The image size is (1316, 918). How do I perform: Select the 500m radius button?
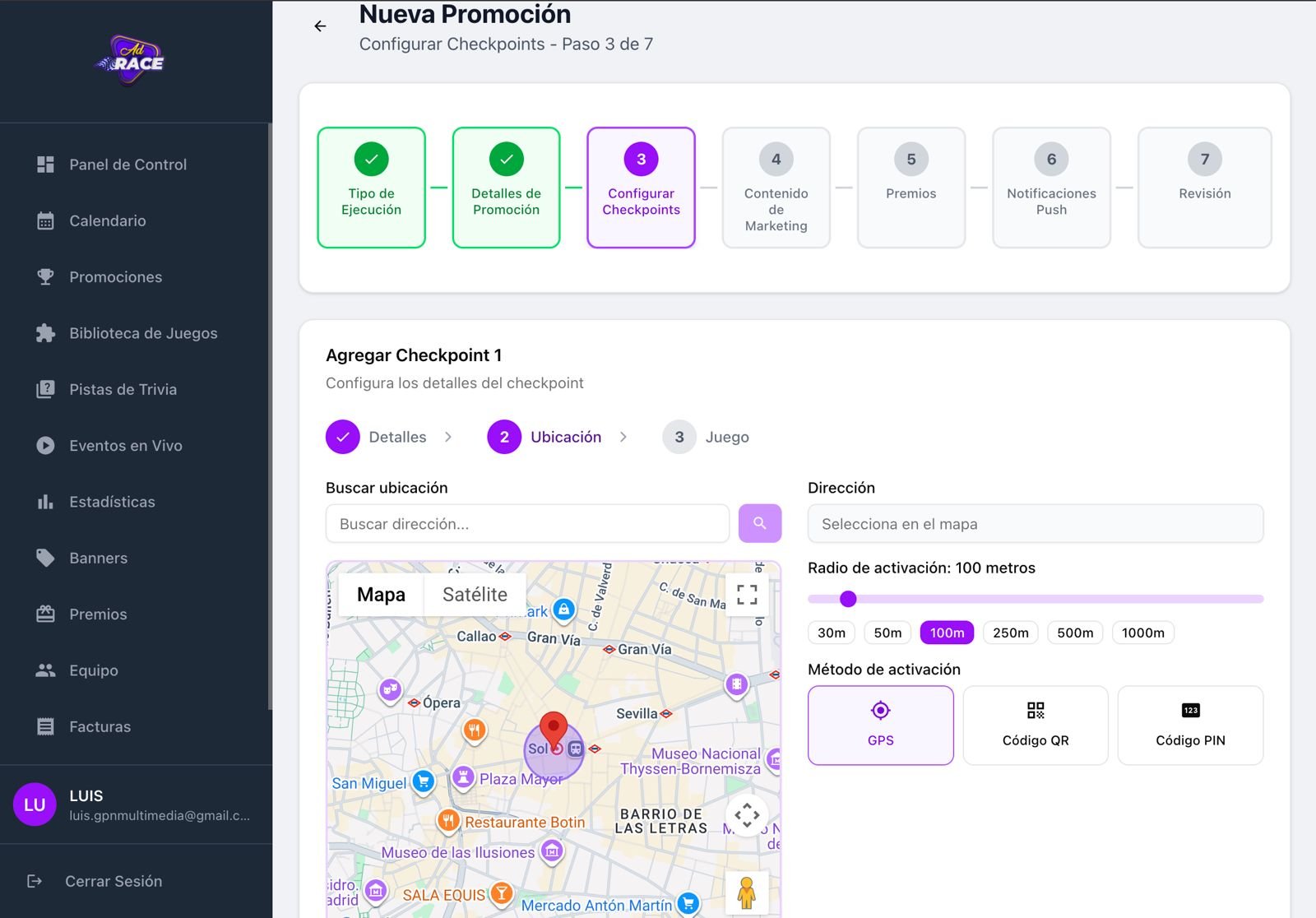(1074, 633)
